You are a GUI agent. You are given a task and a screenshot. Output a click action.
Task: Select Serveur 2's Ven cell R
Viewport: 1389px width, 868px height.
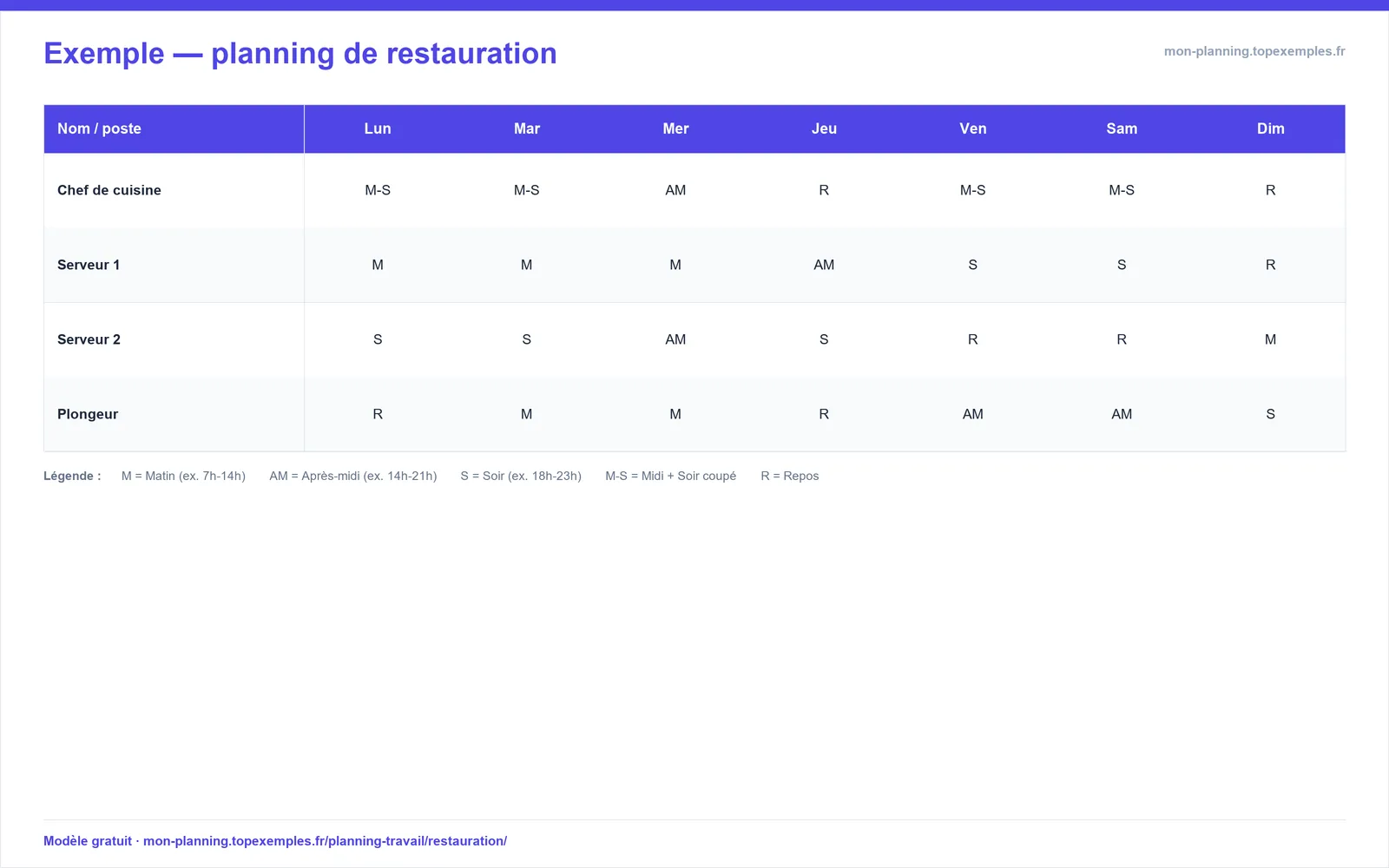click(973, 339)
